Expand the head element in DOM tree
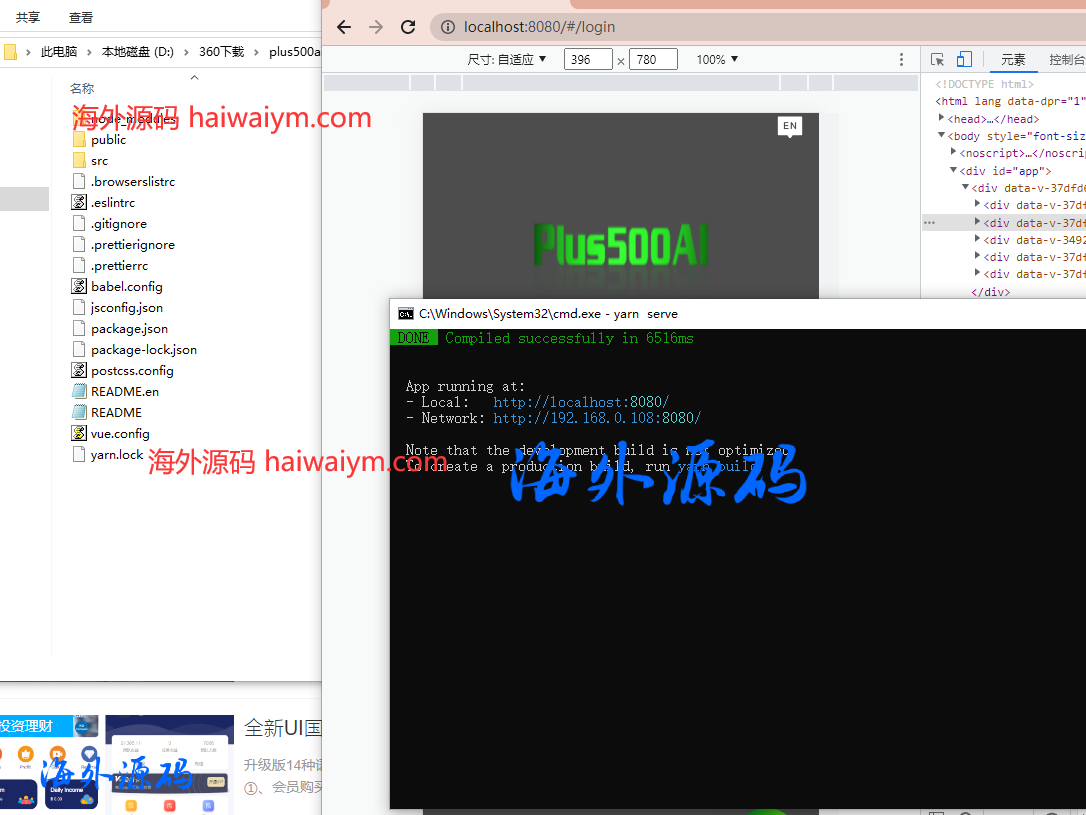The image size is (1086, 815). (x=941, y=118)
